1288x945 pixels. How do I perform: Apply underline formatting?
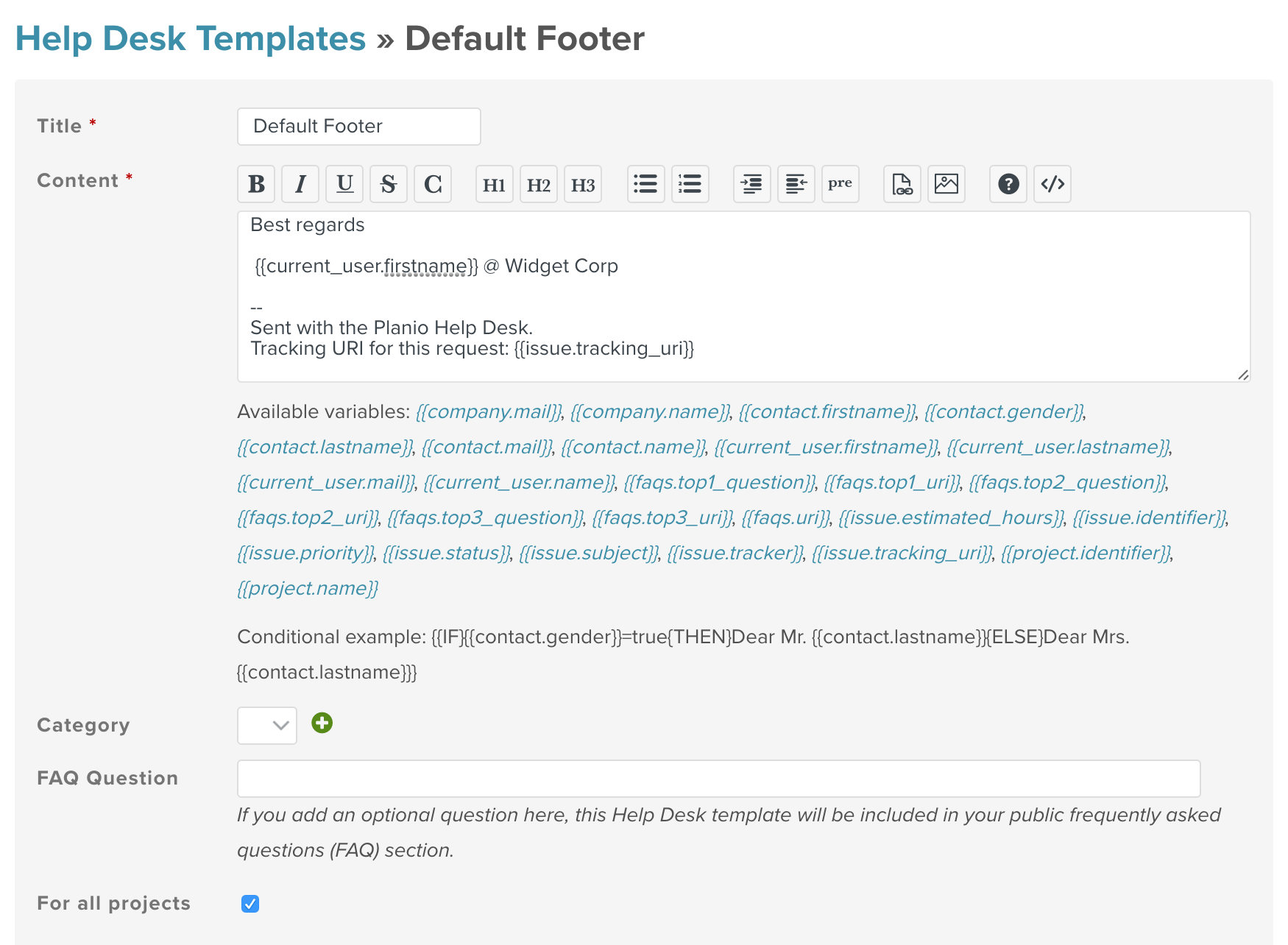coord(344,184)
